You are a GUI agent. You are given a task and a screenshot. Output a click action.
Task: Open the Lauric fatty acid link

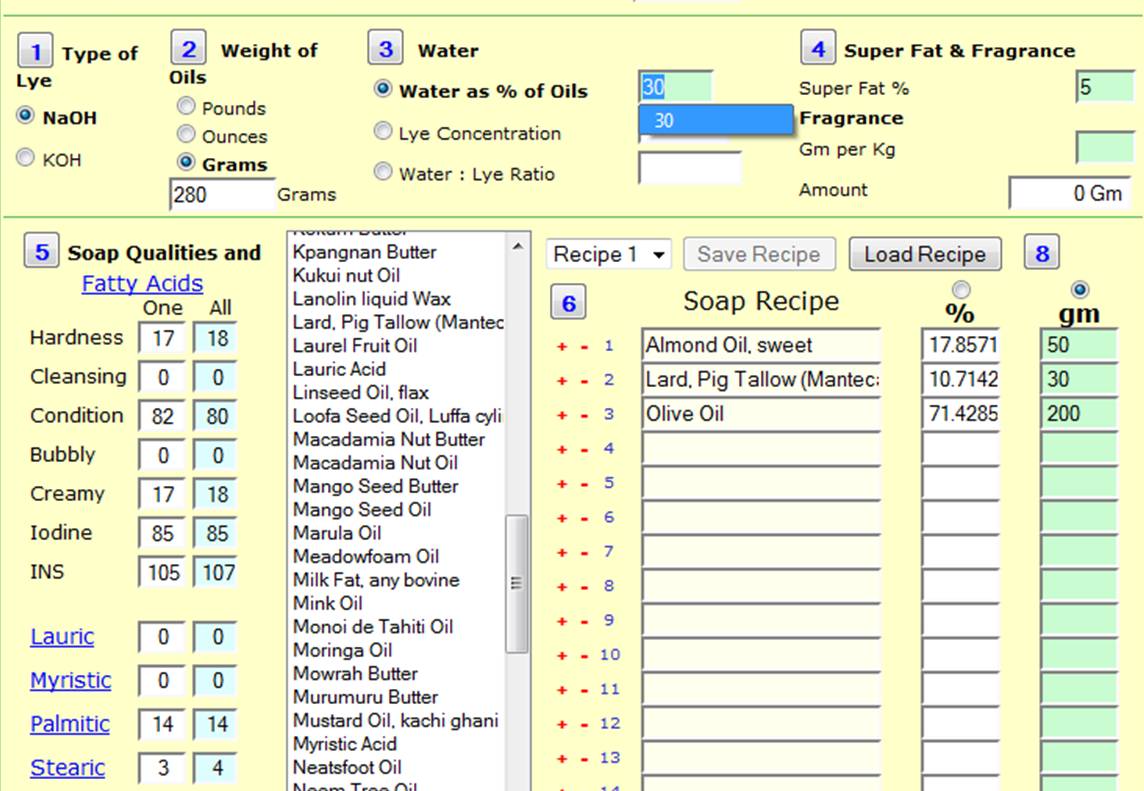(x=62, y=636)
